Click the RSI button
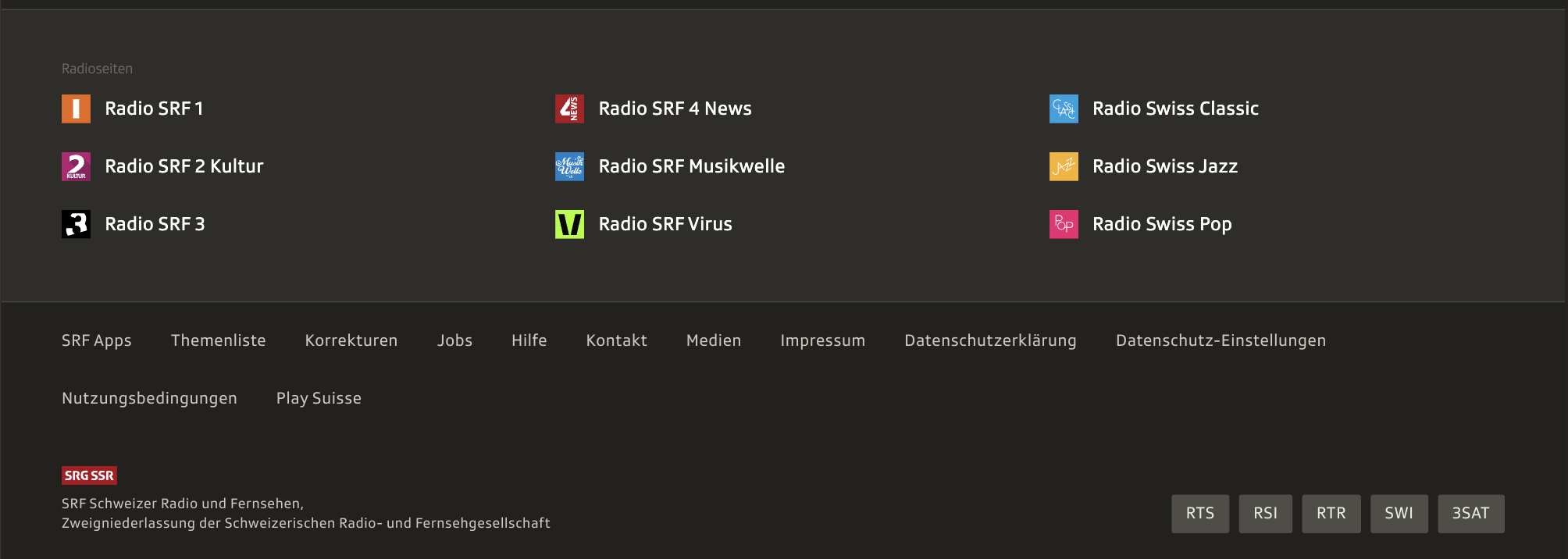 click(1266, 514)
